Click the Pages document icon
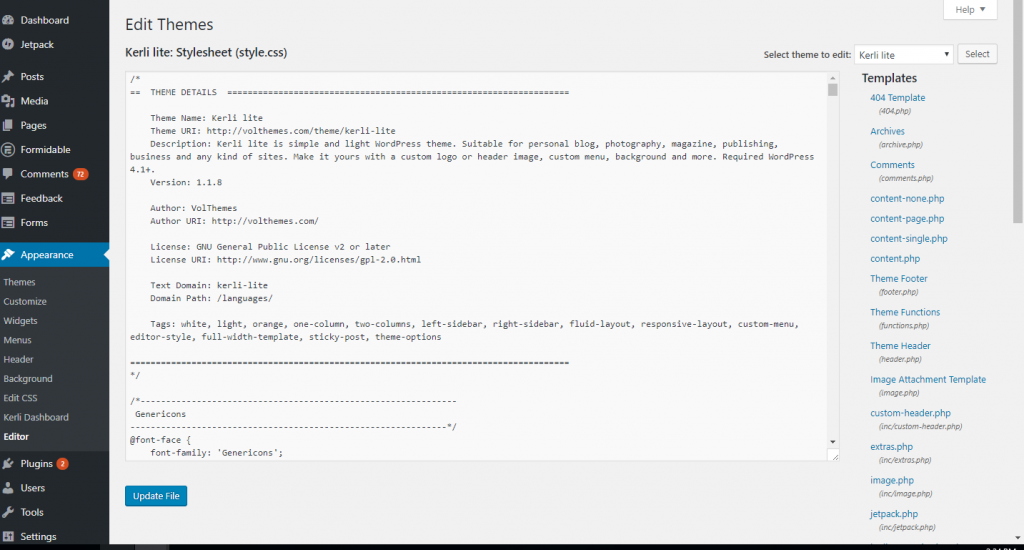This screenshot has width=1024, height=550. 8,125
